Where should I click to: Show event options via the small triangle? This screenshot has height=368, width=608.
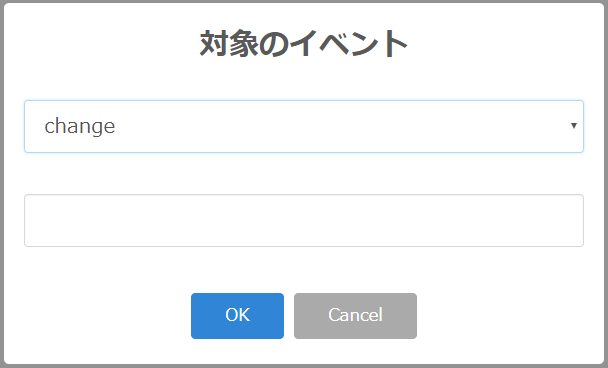[573, 126]
